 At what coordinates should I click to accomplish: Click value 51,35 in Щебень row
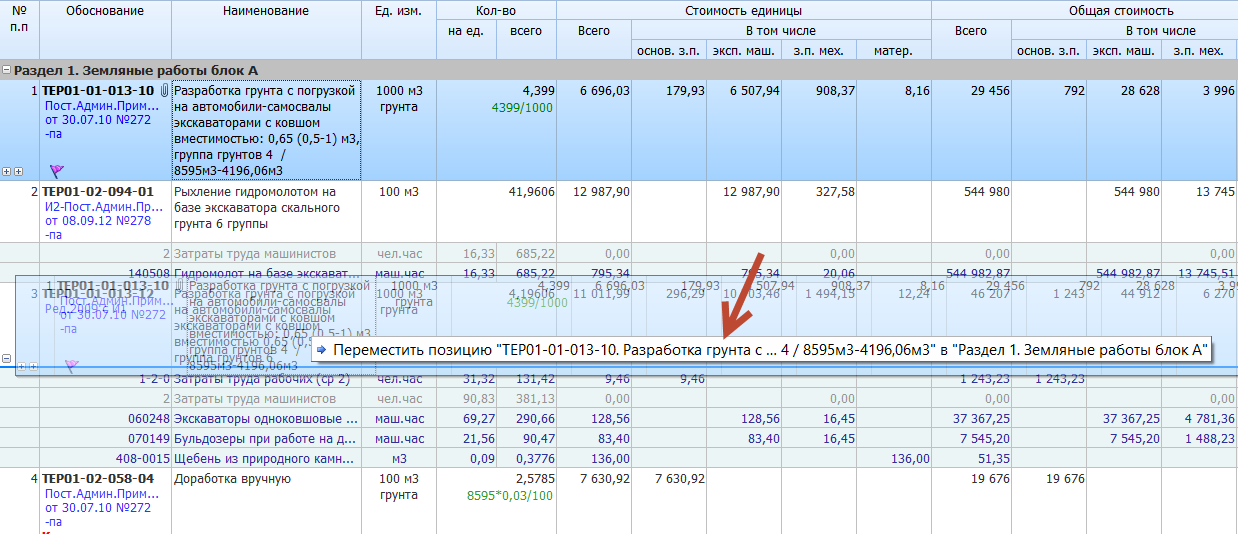click(x=992, y=459)
